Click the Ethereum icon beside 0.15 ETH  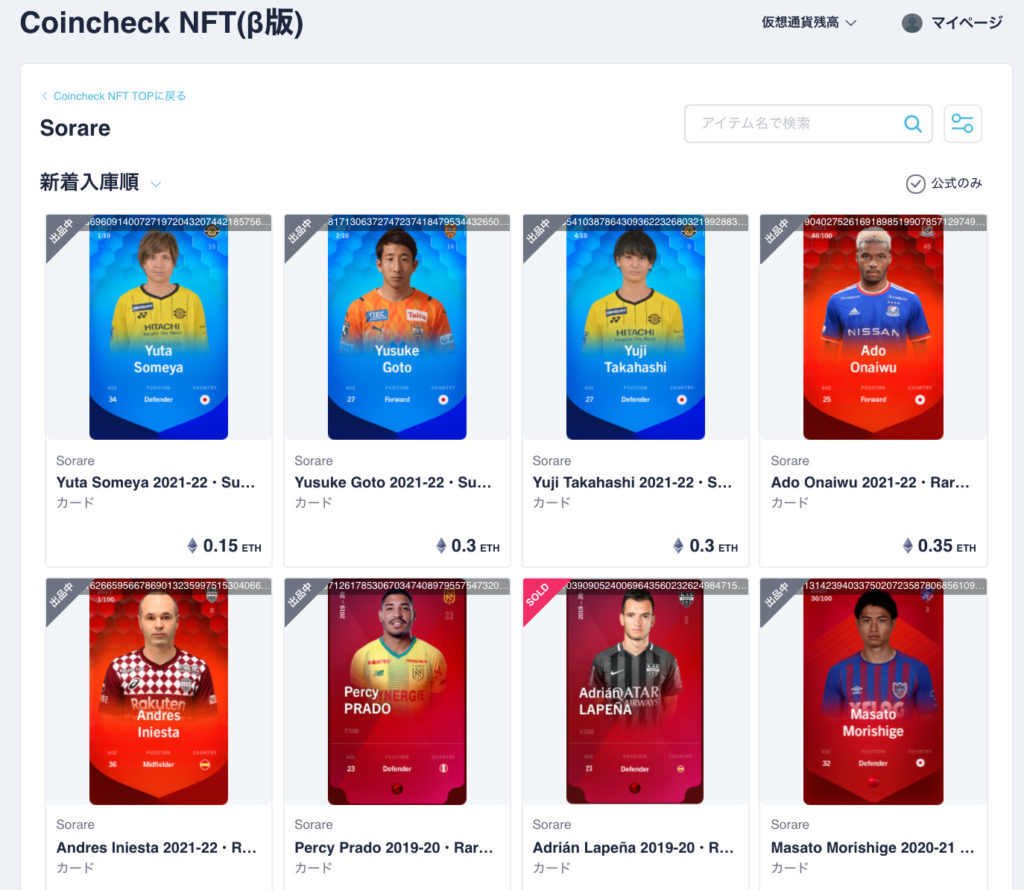tap(192, 546)
